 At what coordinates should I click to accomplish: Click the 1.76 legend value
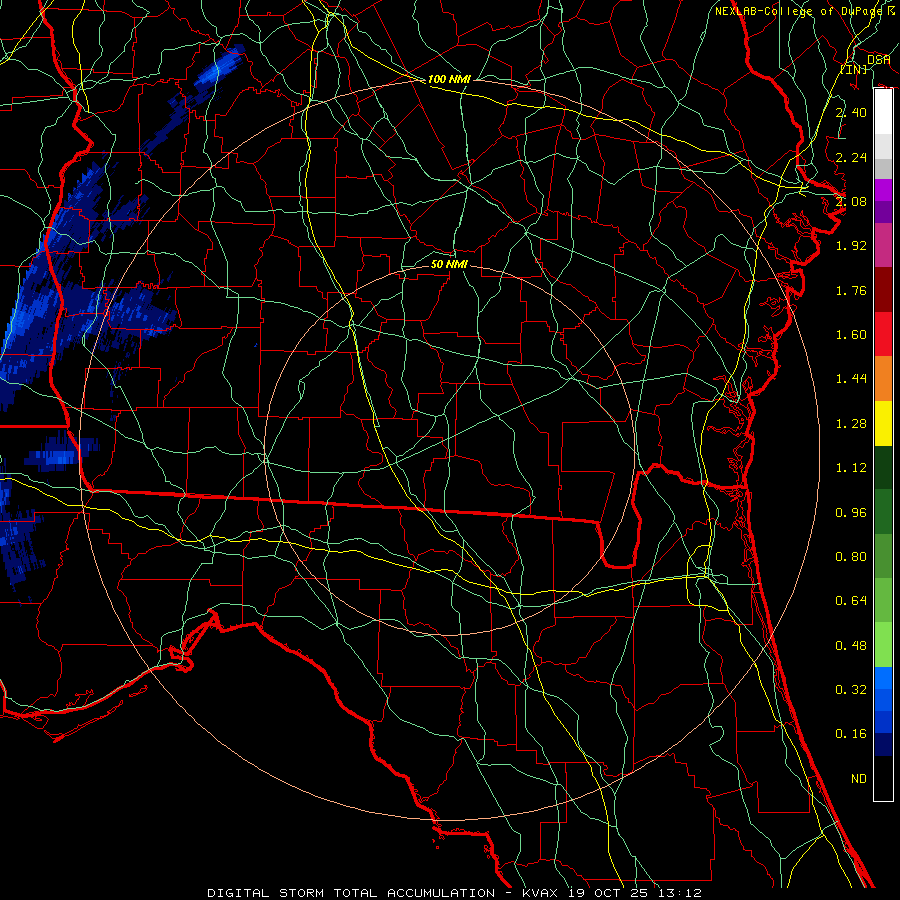851,290
